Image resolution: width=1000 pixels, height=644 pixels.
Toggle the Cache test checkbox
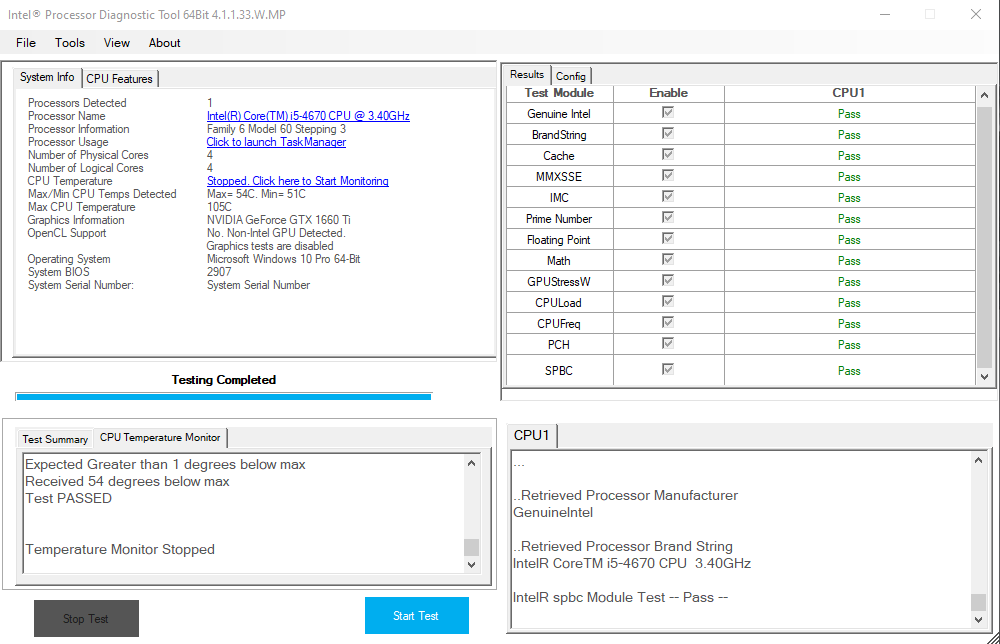point(668,154)
